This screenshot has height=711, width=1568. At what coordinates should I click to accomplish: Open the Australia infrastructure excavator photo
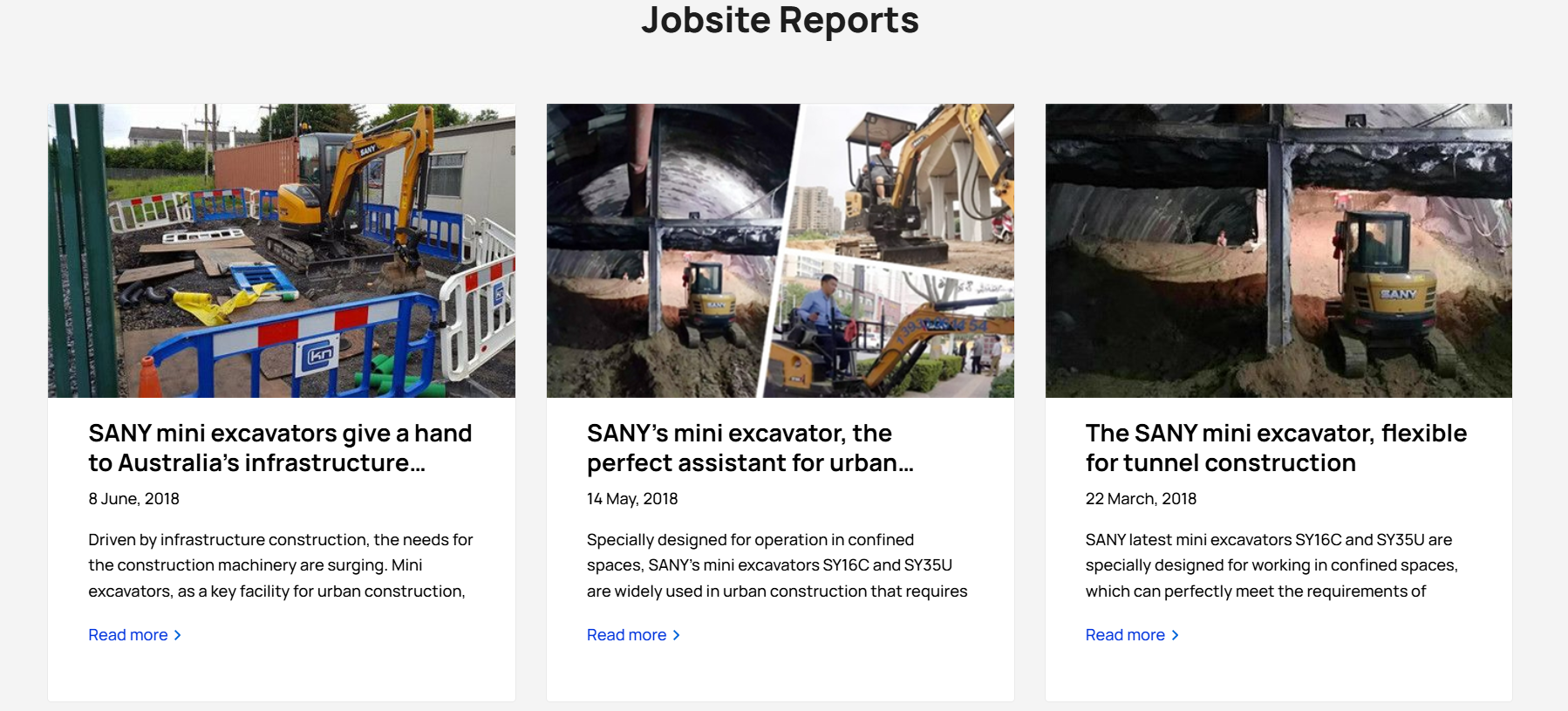click(281, 250)
